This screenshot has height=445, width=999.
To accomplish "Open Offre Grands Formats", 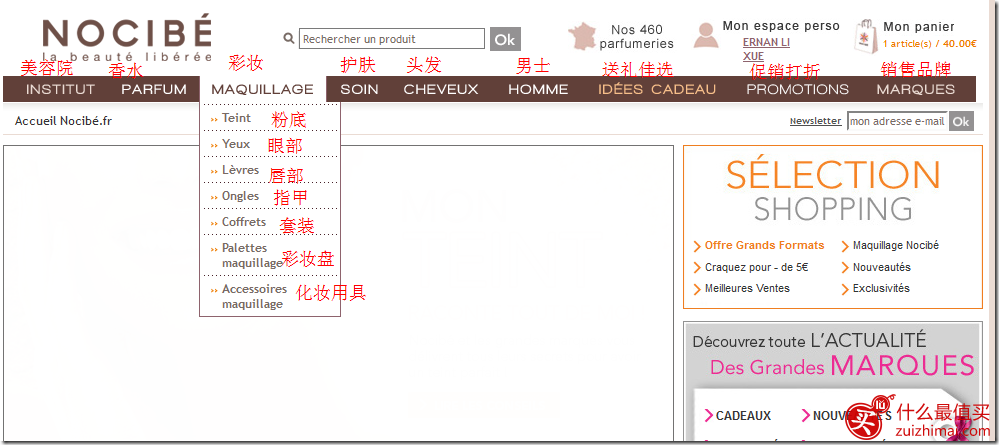I will click(764, 245).
